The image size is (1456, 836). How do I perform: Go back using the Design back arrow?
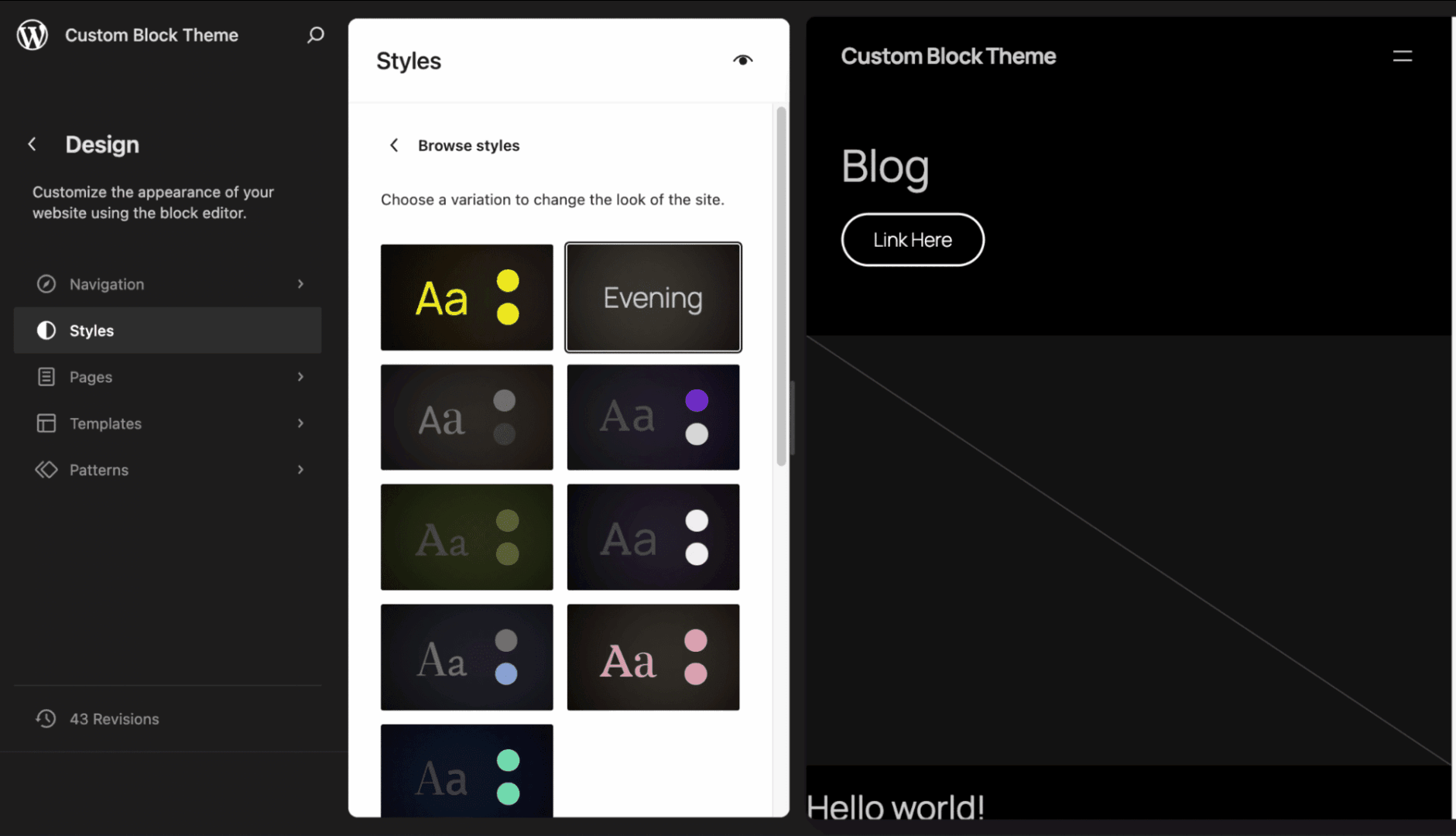[x=32, y=143]
